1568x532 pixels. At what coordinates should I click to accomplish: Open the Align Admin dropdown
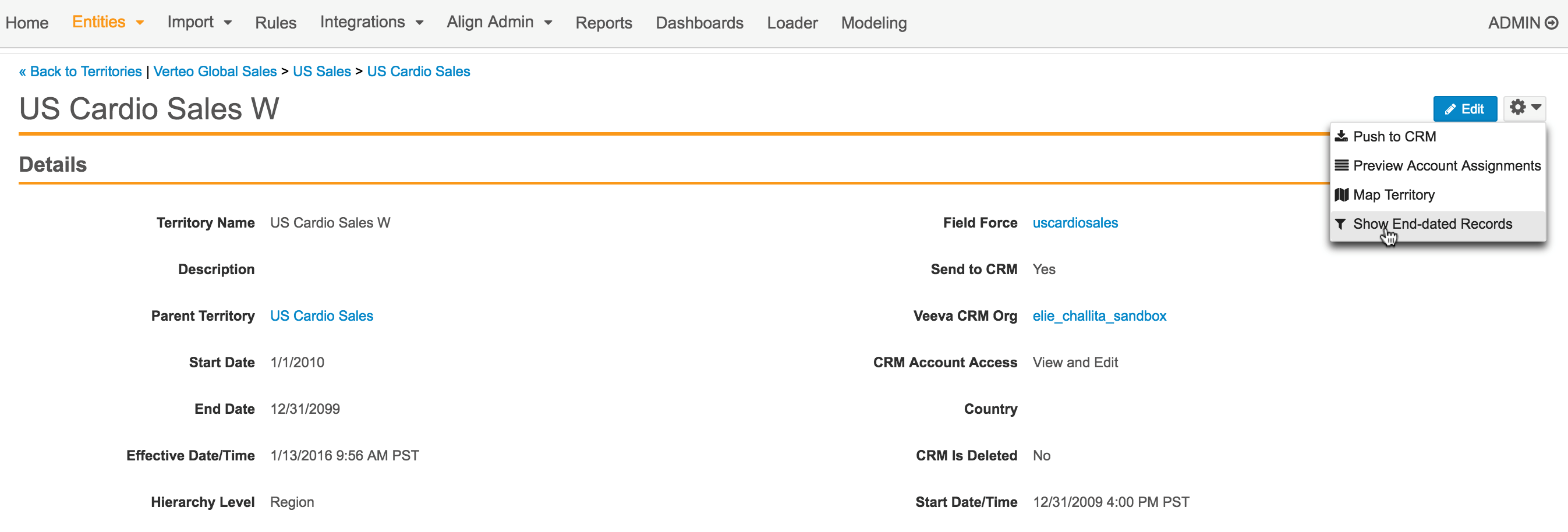click(x=498, y=23)
